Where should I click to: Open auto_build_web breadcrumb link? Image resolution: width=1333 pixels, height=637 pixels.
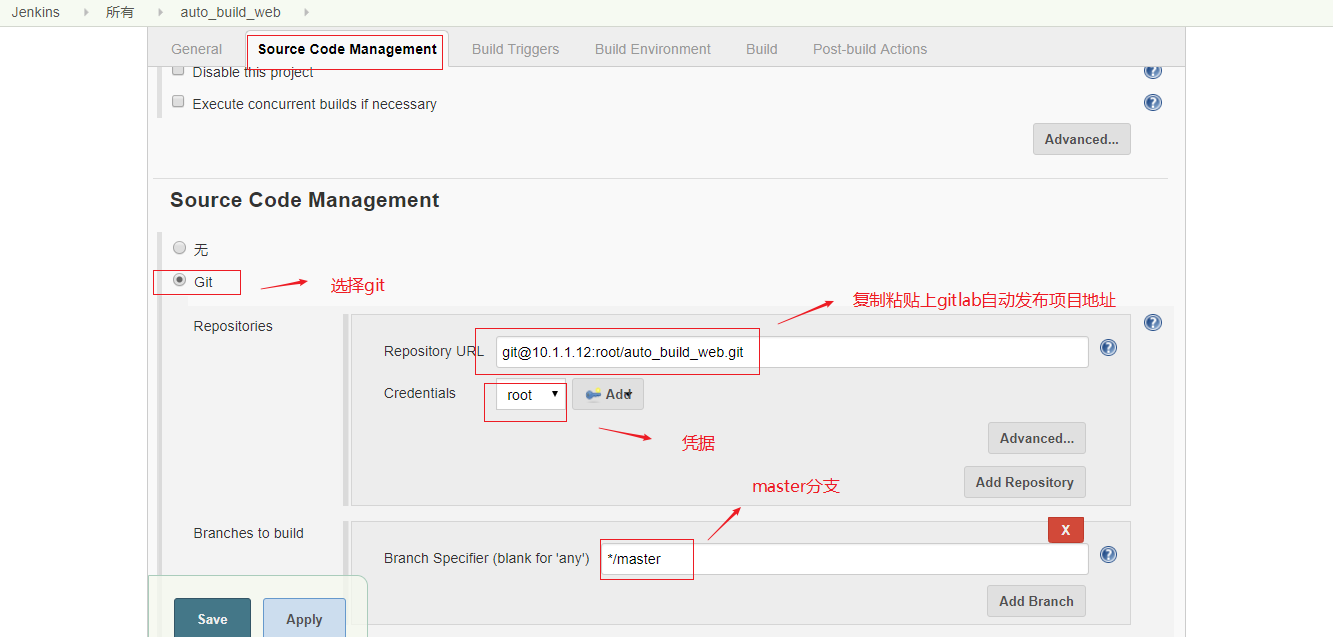pyautogui.click(x=230, y=12)
